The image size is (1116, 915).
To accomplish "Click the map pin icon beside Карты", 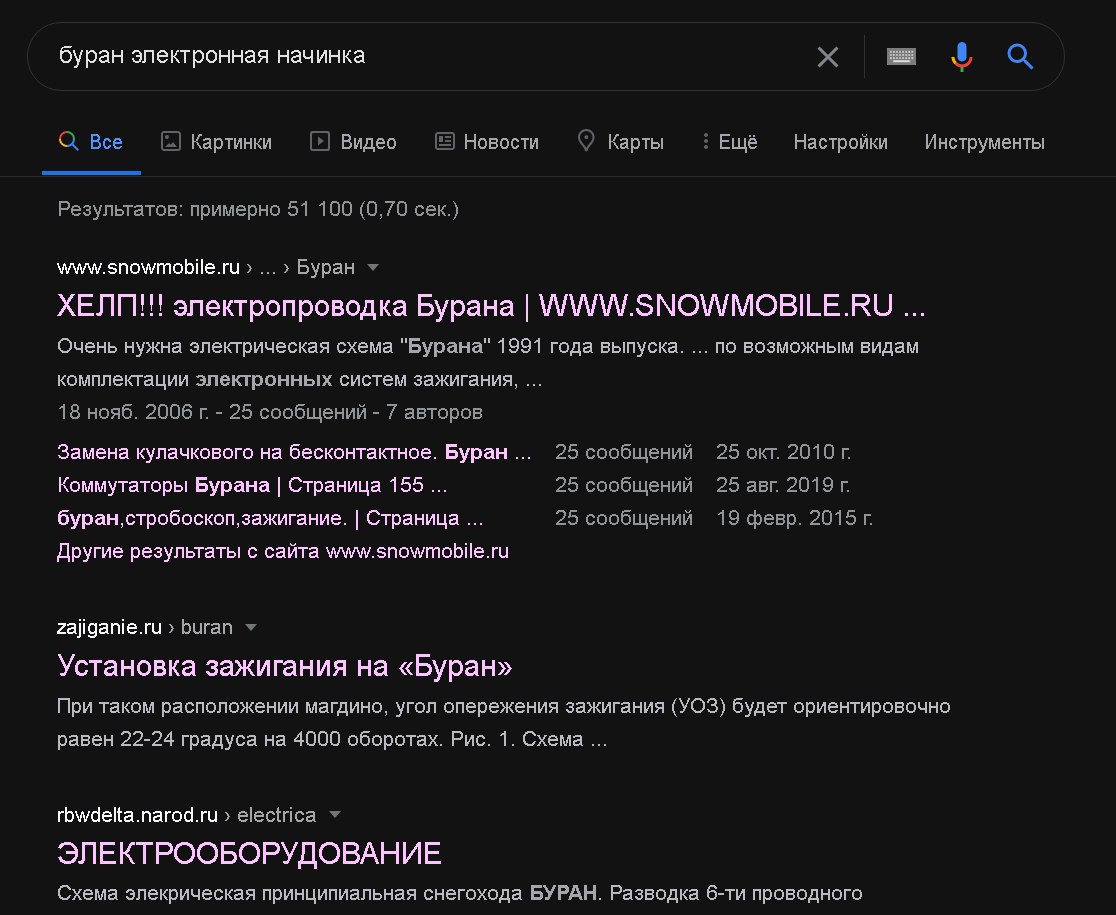I will pyautogui.click(x=586, y=141).
